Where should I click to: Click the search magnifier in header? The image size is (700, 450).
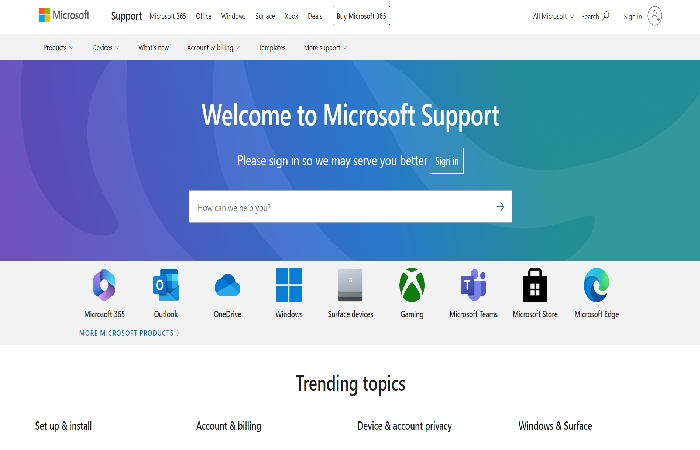pos(606,16)
